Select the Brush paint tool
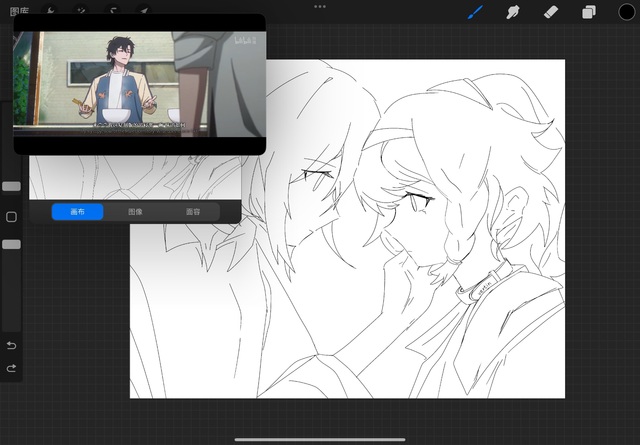The image size is (640, 445). [x=475, y=12]
